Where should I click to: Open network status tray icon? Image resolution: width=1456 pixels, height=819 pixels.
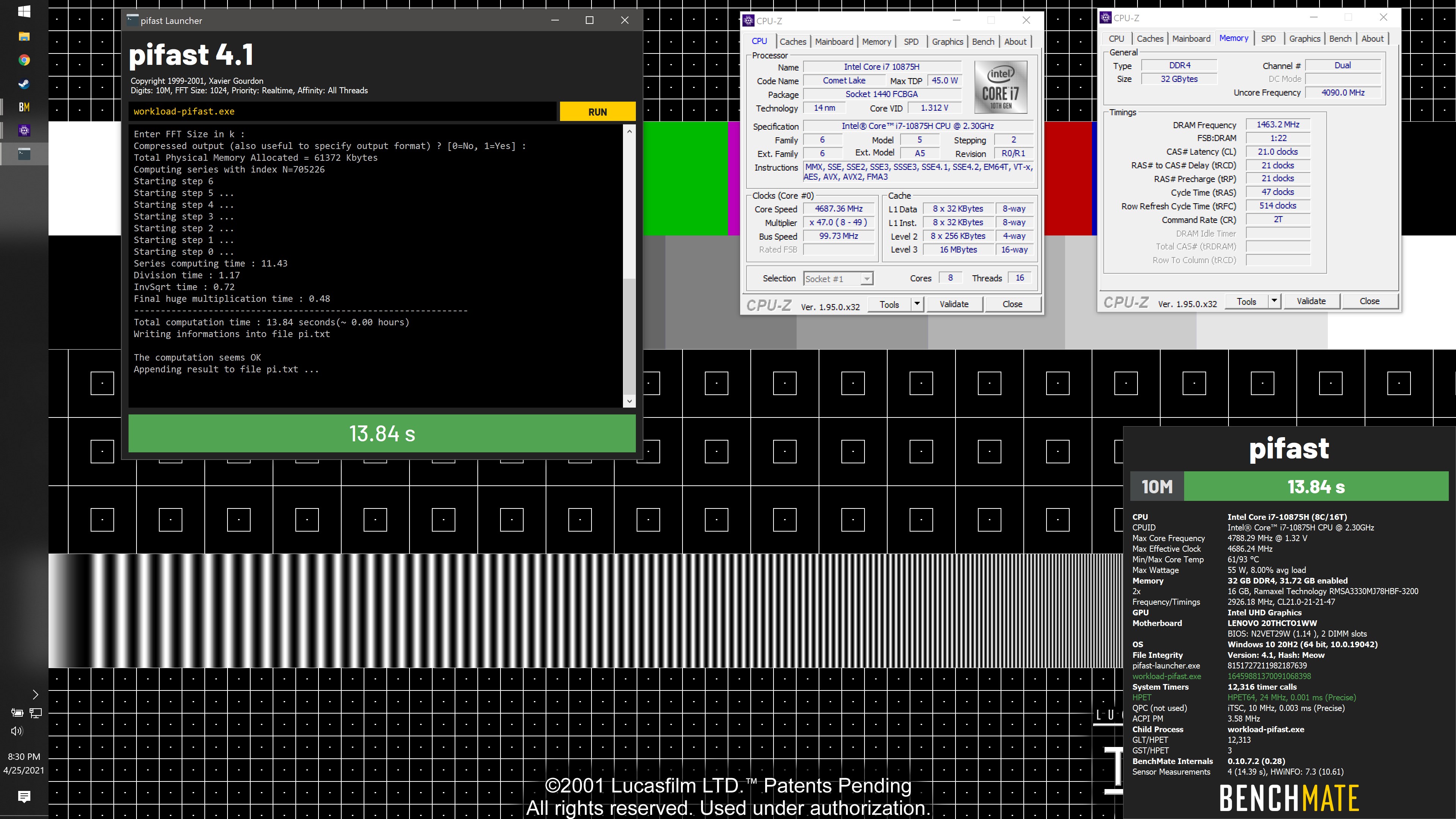coord(36,713)
